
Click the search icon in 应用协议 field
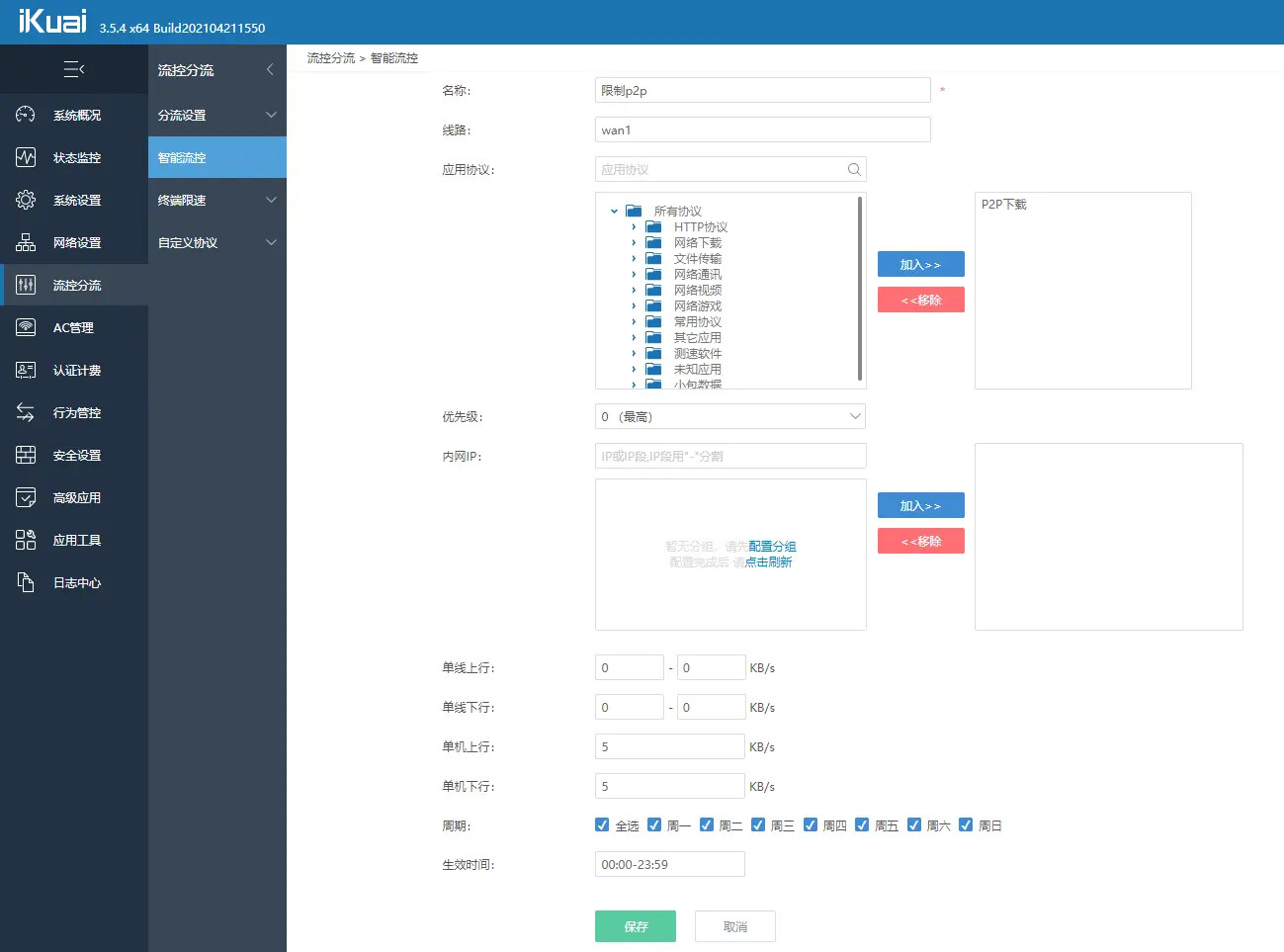click(854, 169)
